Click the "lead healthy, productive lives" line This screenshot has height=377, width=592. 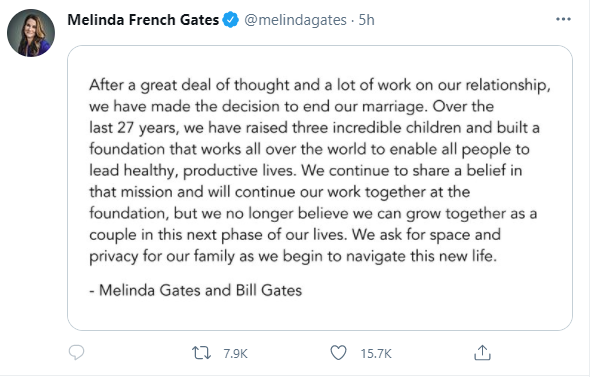click(x=306, y=171)
